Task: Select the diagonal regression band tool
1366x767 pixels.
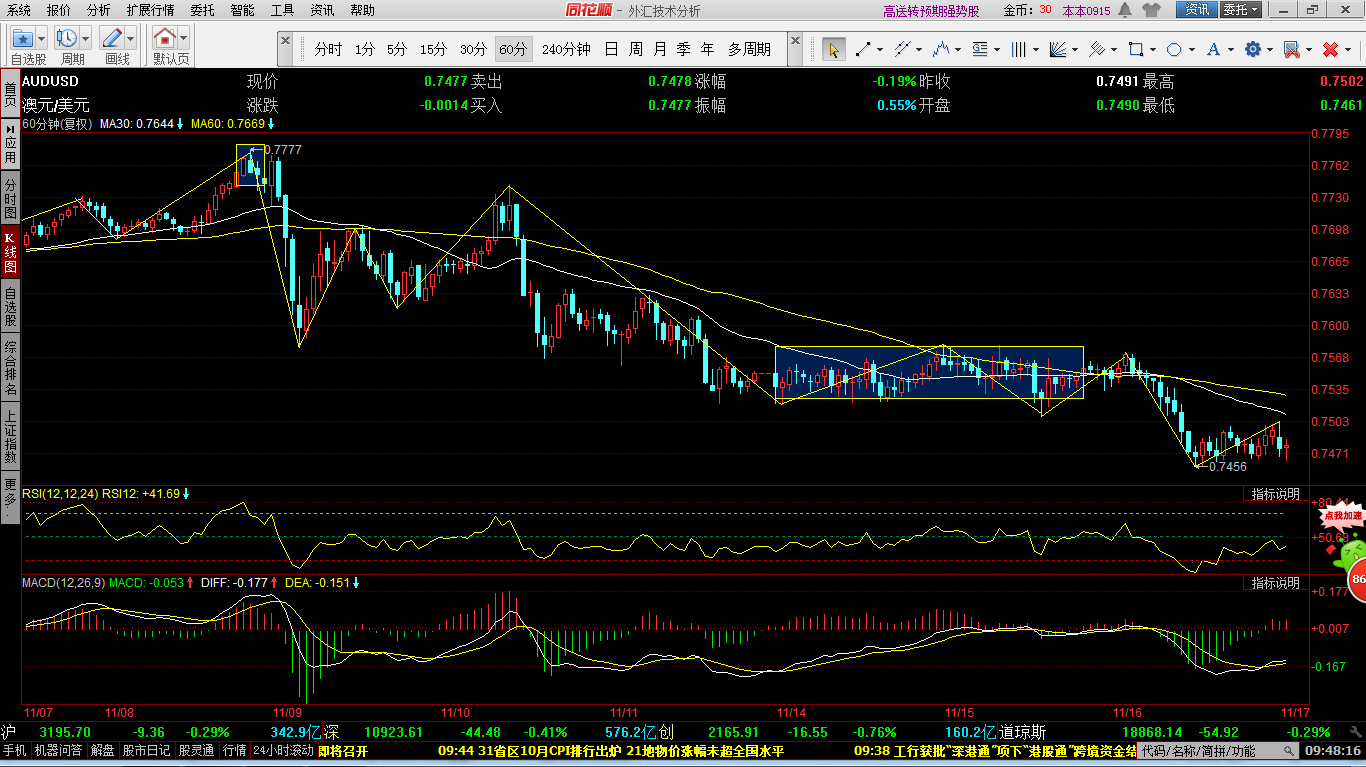Action: pyautogui.click(x=1097, y=49)
